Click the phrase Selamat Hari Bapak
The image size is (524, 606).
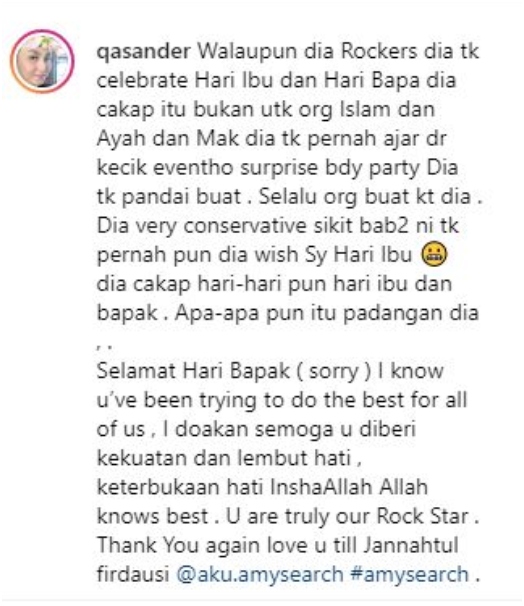(193, 371)
